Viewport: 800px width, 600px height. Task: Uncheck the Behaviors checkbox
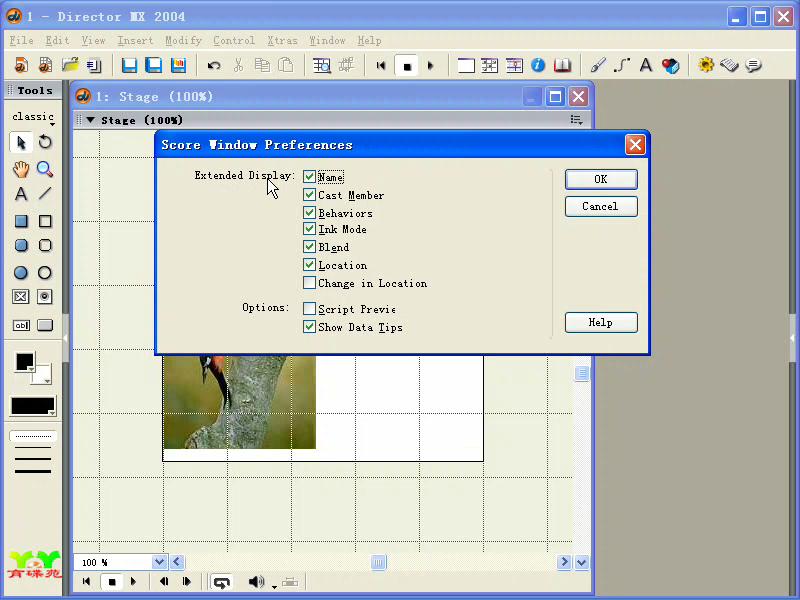309,212
